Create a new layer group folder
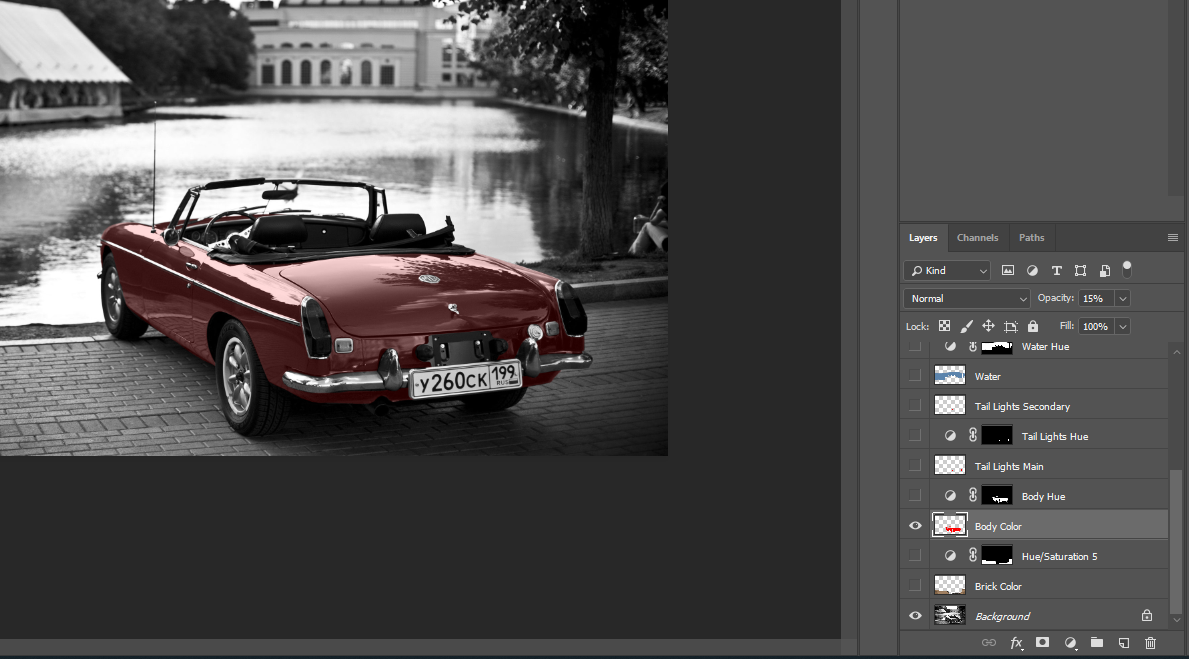This screenshot has height=659, width=1189. 1096,643
